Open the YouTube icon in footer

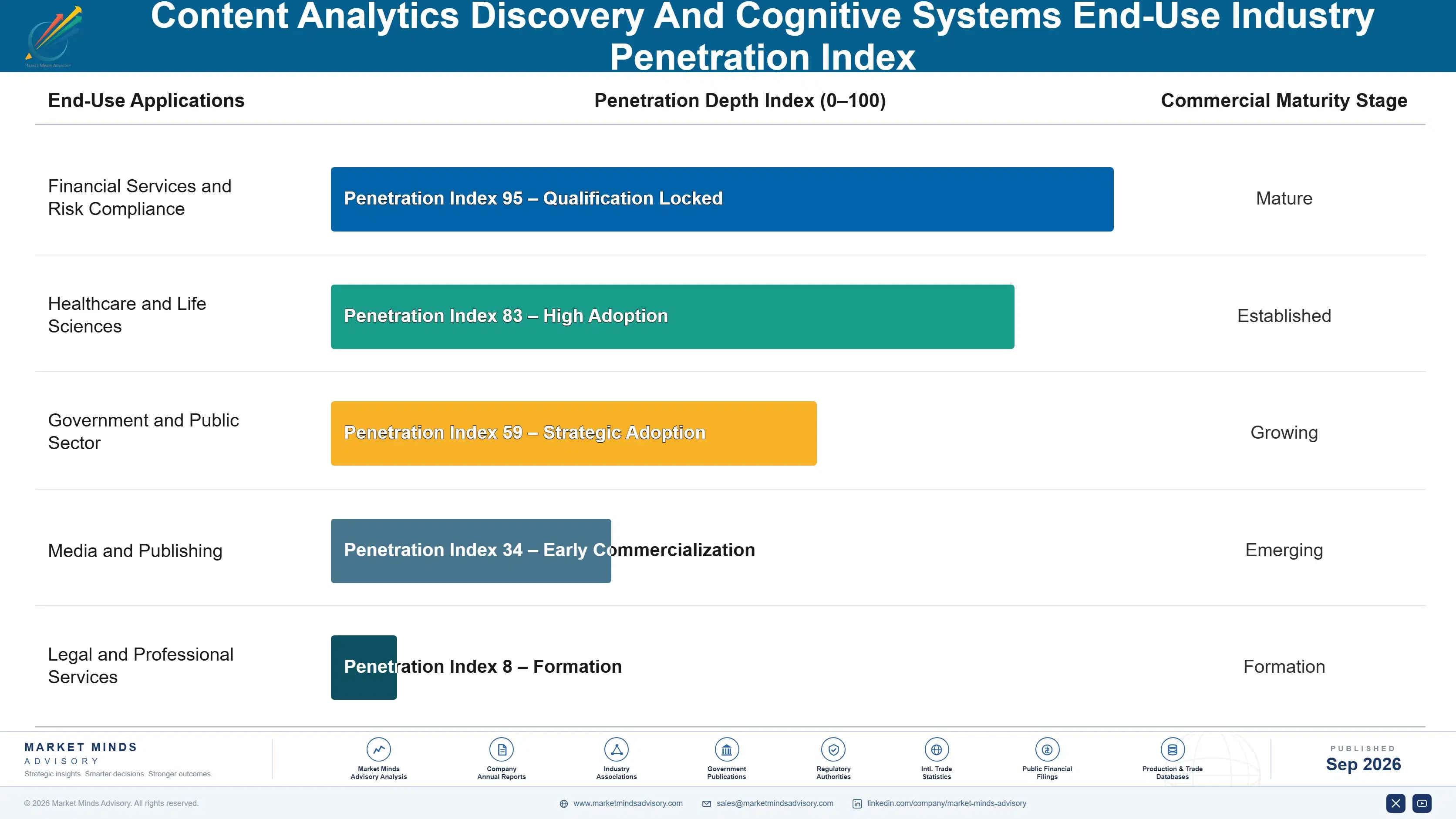coord(1422,803)
